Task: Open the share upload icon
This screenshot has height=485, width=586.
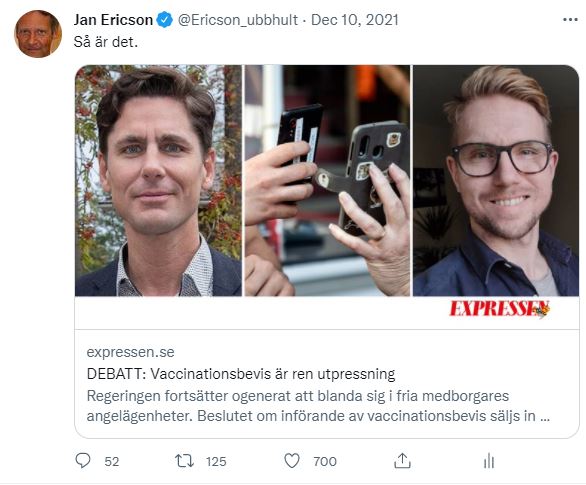Action: point(402,461)
